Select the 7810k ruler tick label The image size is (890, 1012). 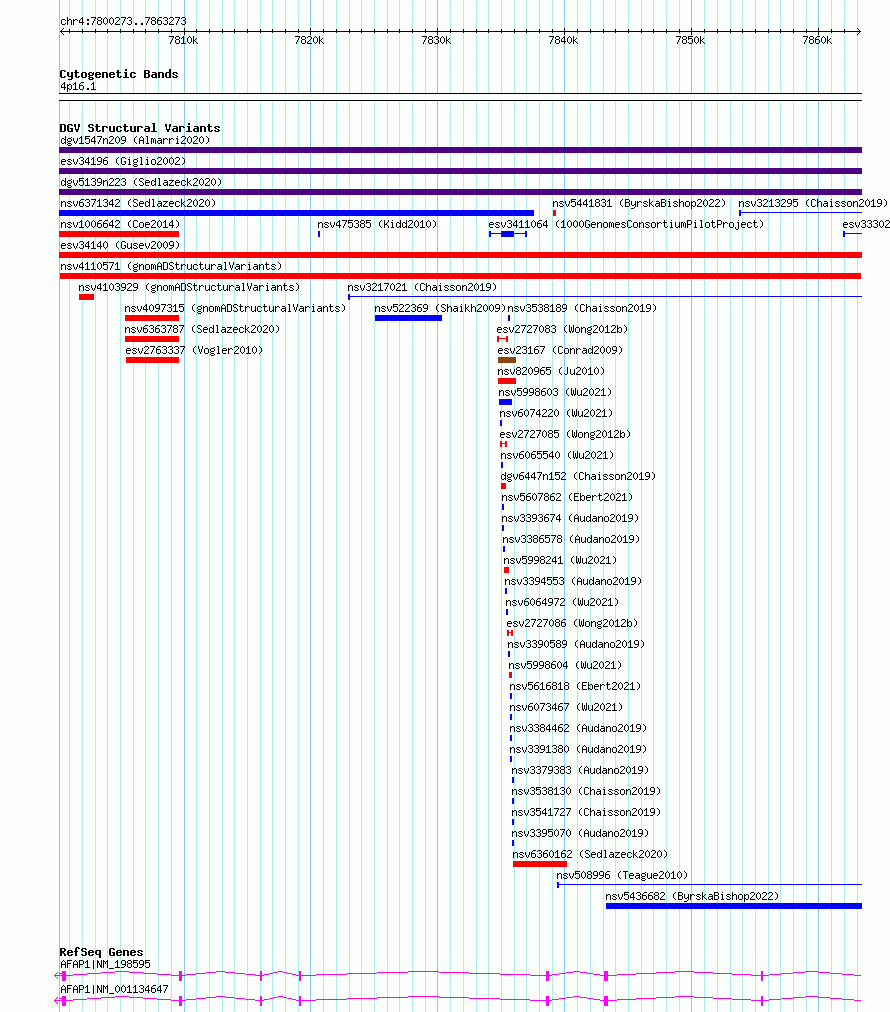pos(183,40)
